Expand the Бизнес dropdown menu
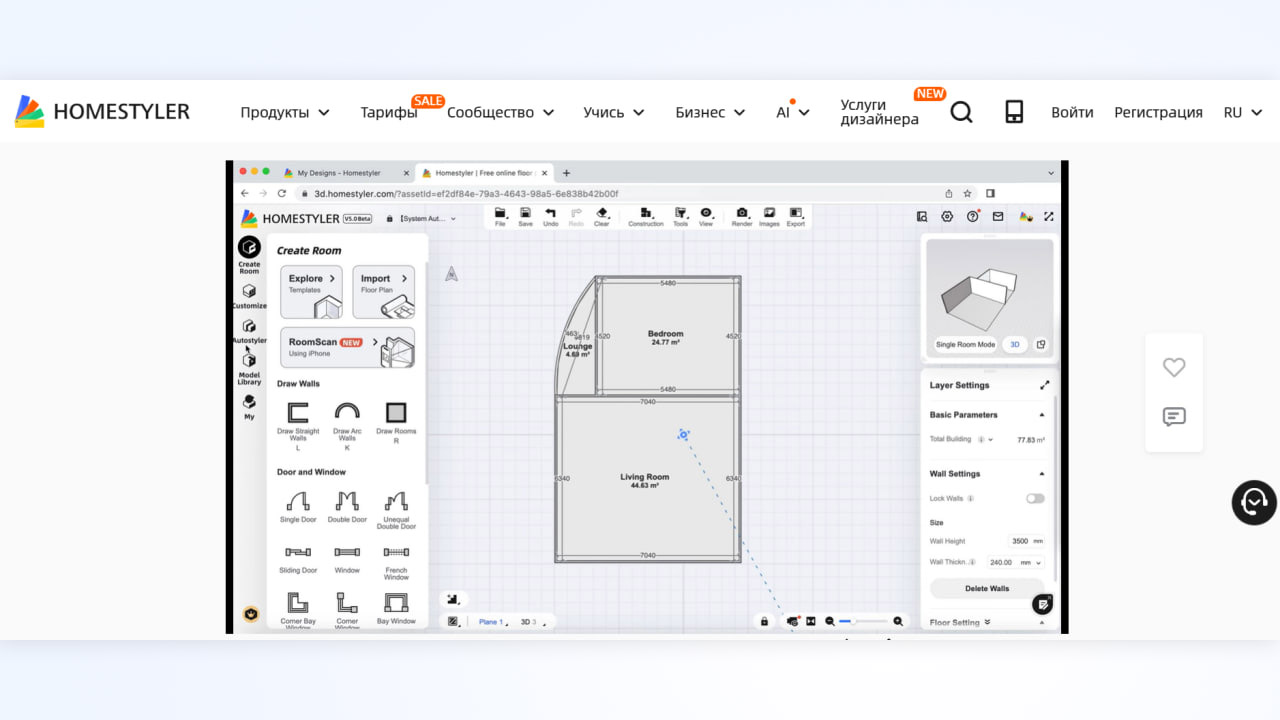 710,112
